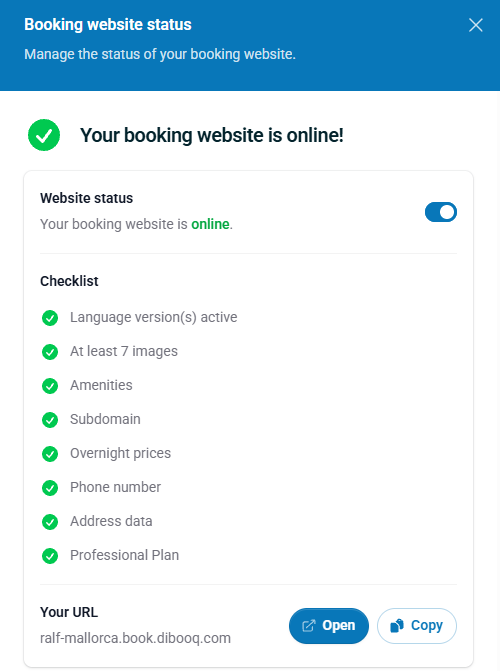The height and width of the screenshot is (671, 500).
Task: Click the green check beside Overnight prices
Action: [50, 454]
